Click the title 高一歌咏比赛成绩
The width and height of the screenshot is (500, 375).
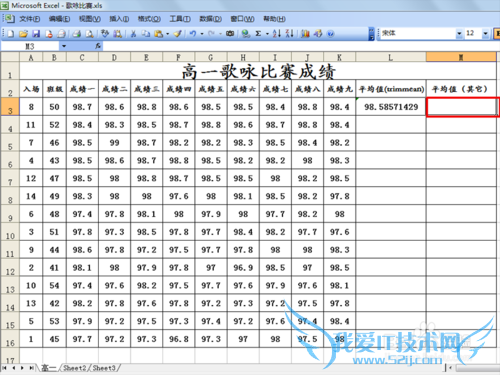pyautogui.click(x=258, y=71)
